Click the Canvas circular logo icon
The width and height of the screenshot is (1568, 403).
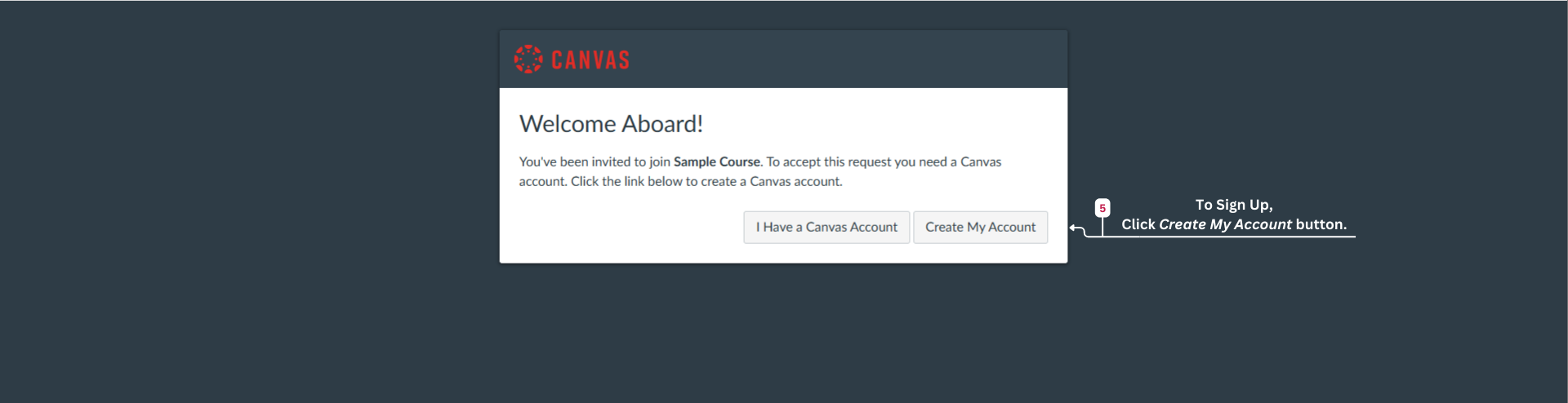528,59
